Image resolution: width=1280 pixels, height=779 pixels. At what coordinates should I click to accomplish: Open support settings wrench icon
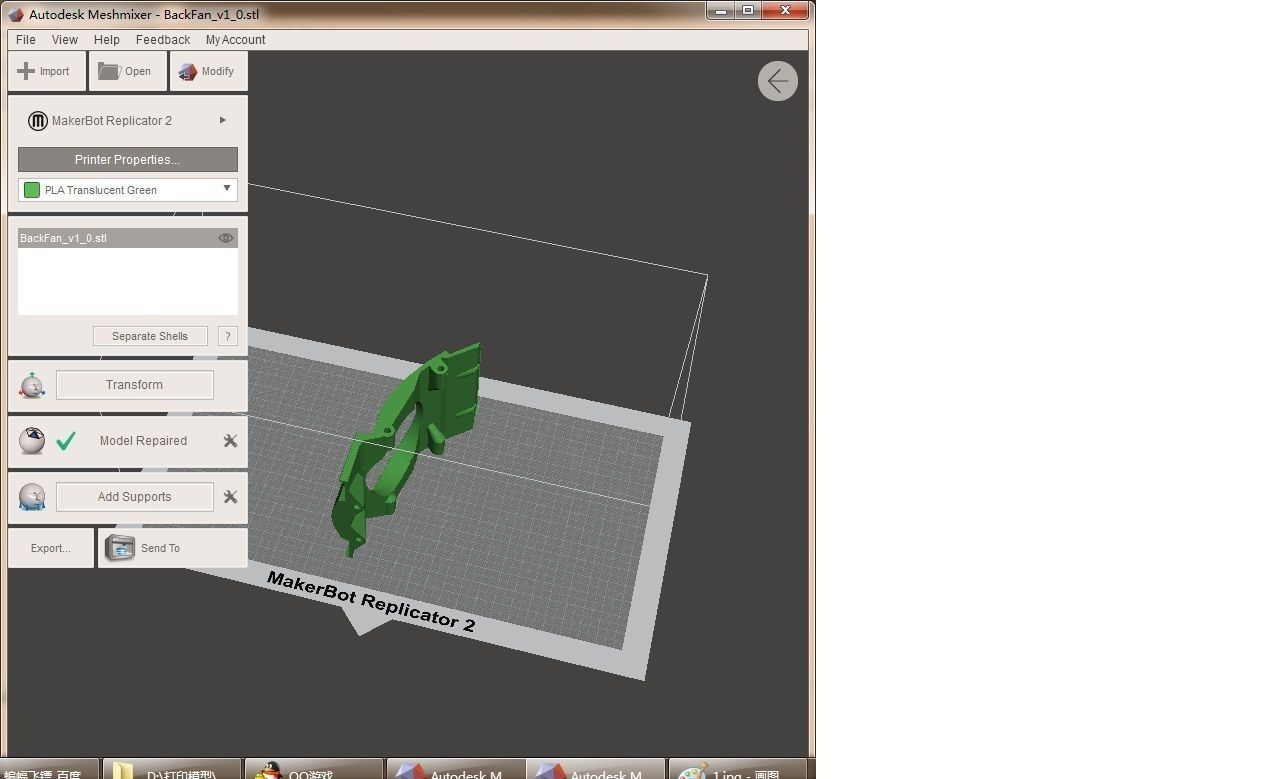point(230,497)
